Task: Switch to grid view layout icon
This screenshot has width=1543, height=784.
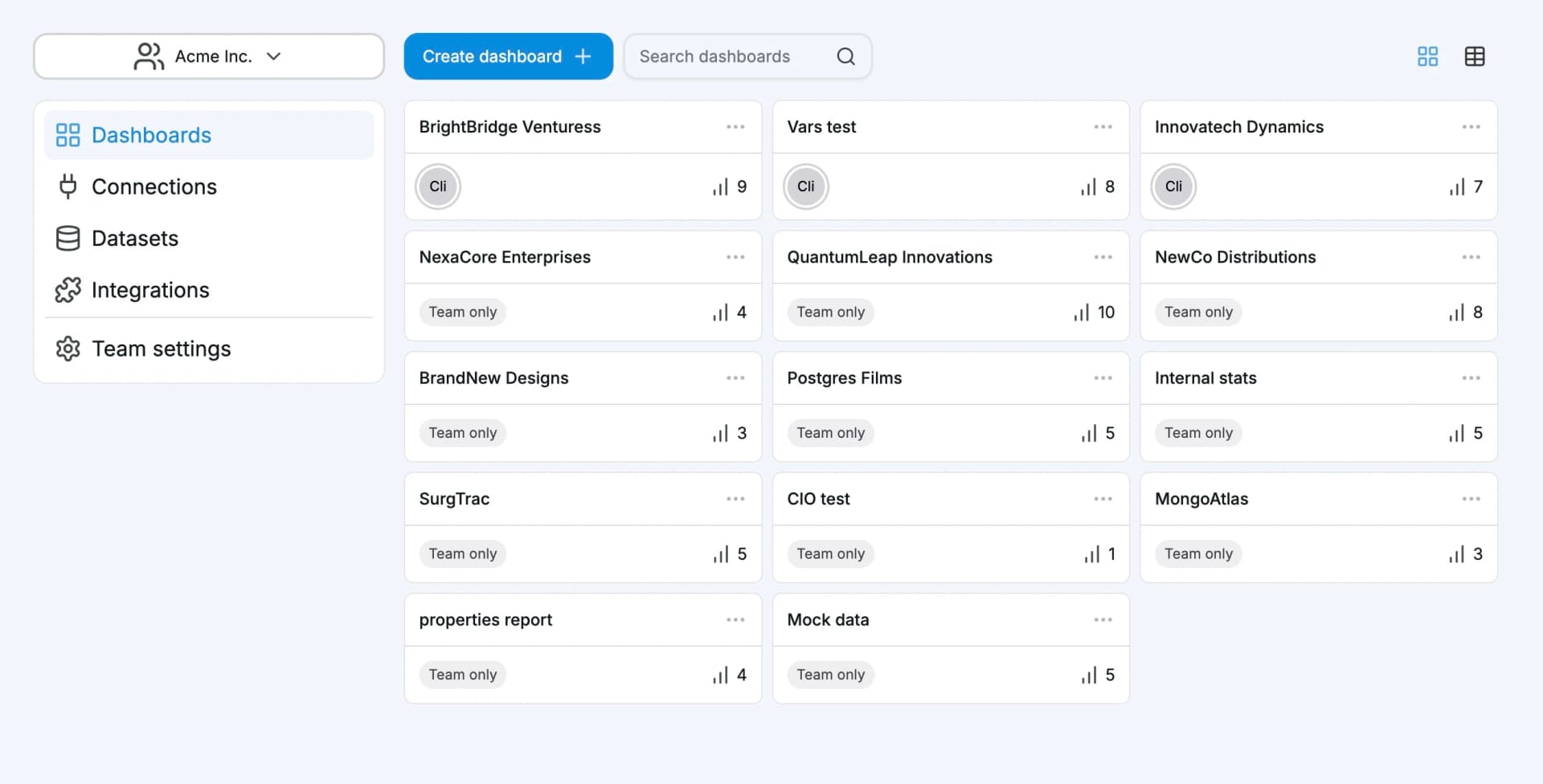Action: click(1427, 56)
